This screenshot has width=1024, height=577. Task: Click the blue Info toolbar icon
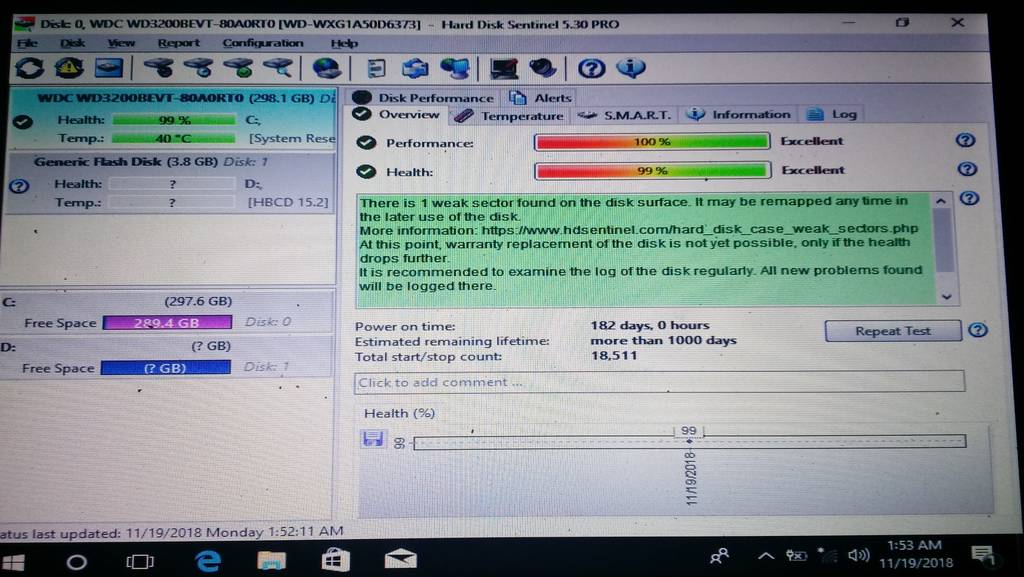[631, 68]
